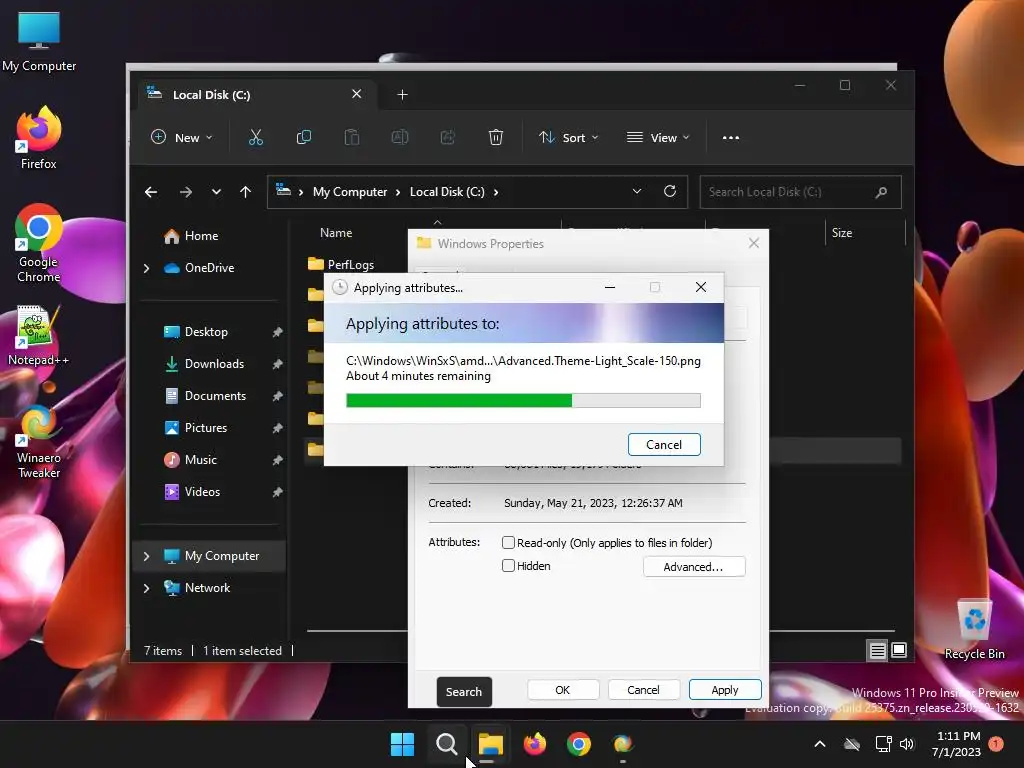Click the search magnifier in Explorer search box
Viewport: 1024px width, 768px height.
coord(881,192)
